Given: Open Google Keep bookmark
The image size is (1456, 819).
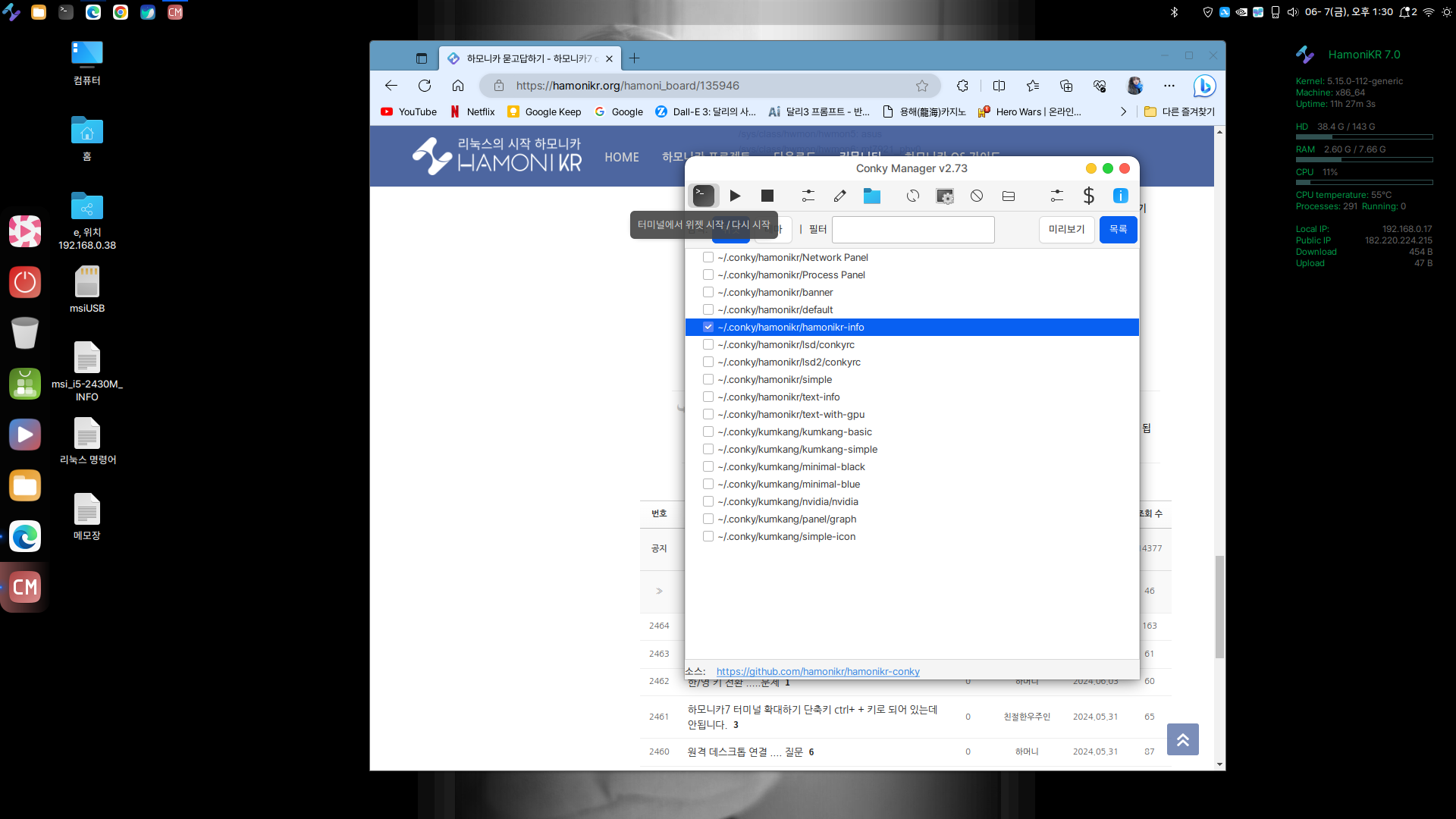Looking at the screenshot, I should point(544,111).
